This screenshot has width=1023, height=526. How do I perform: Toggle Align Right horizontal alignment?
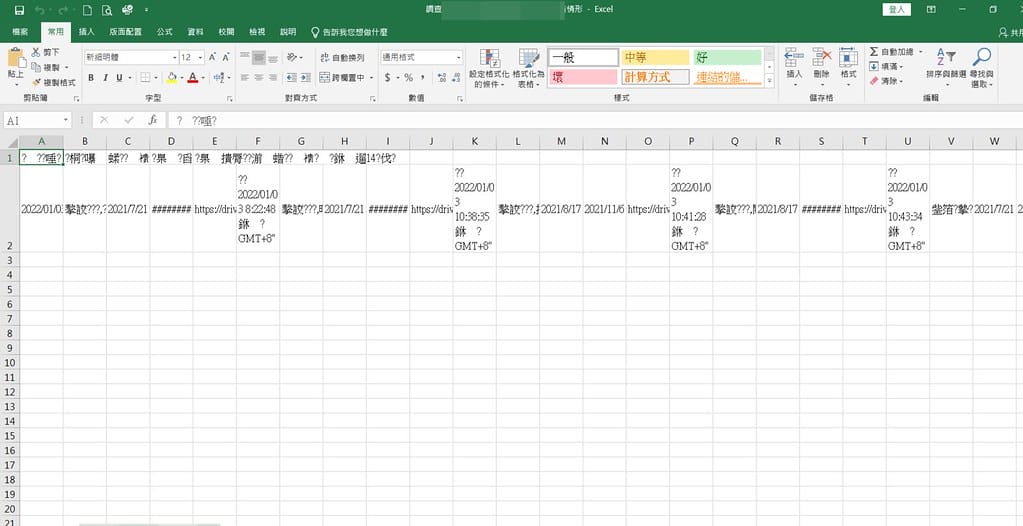(273, 78)
